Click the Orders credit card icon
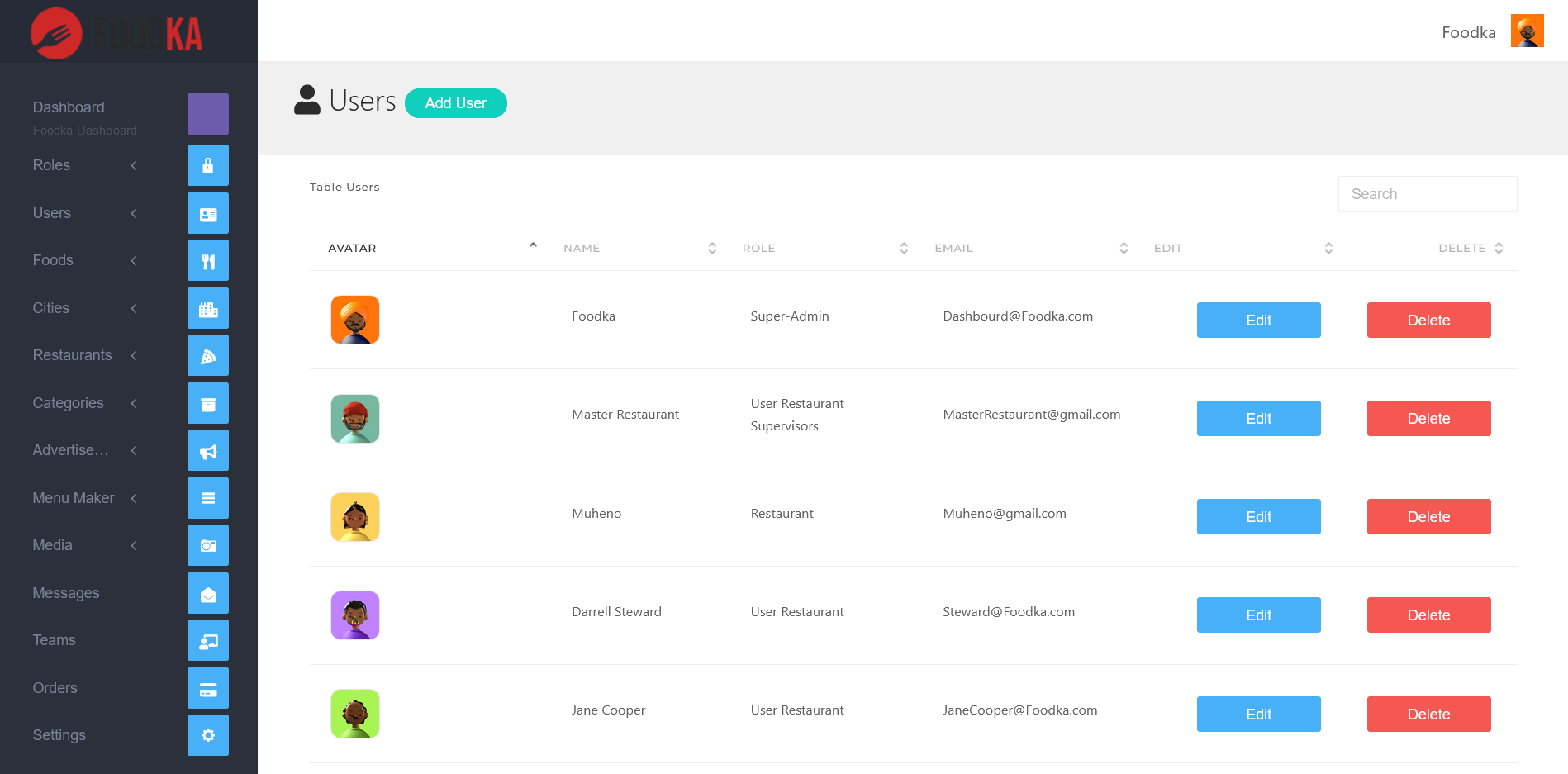The height and width of the screenshot is (774, 1568). tap(208, 689)
